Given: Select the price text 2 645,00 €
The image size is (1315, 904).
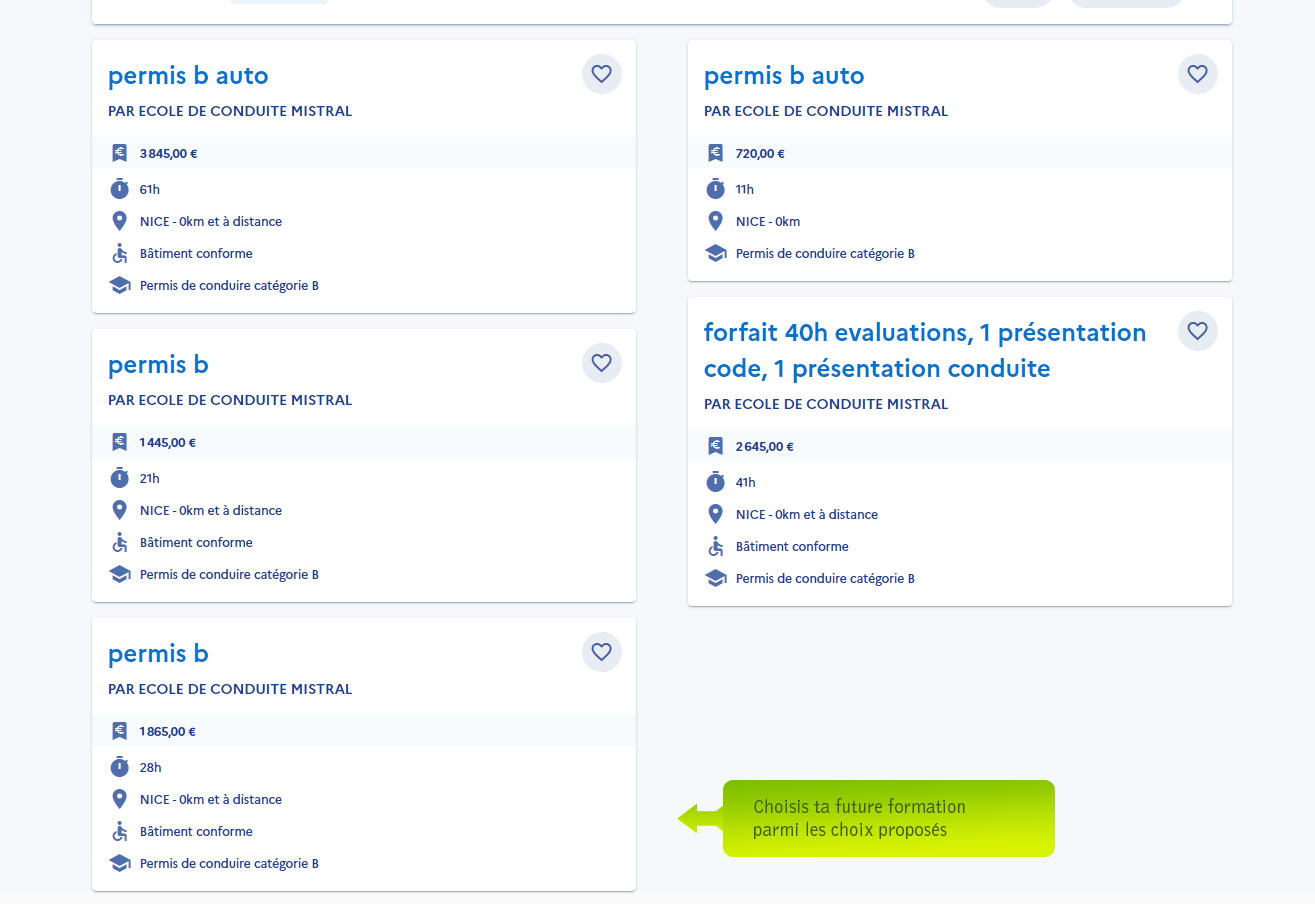Looking at the screenshot, I should (765, 447).
